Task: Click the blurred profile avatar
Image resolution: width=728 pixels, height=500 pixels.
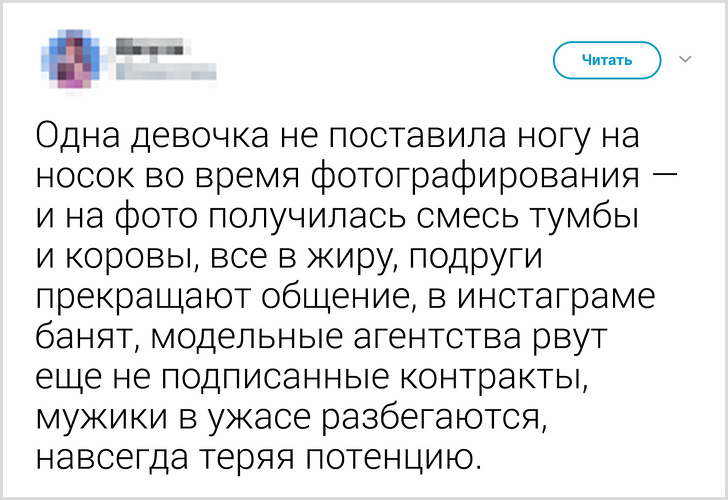Action: pos(71,58)
